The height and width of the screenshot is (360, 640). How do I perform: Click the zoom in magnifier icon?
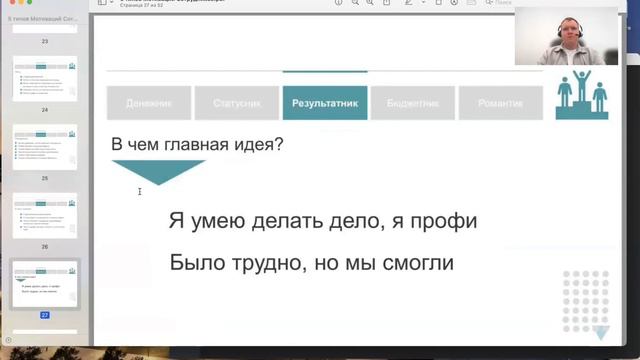370,2
